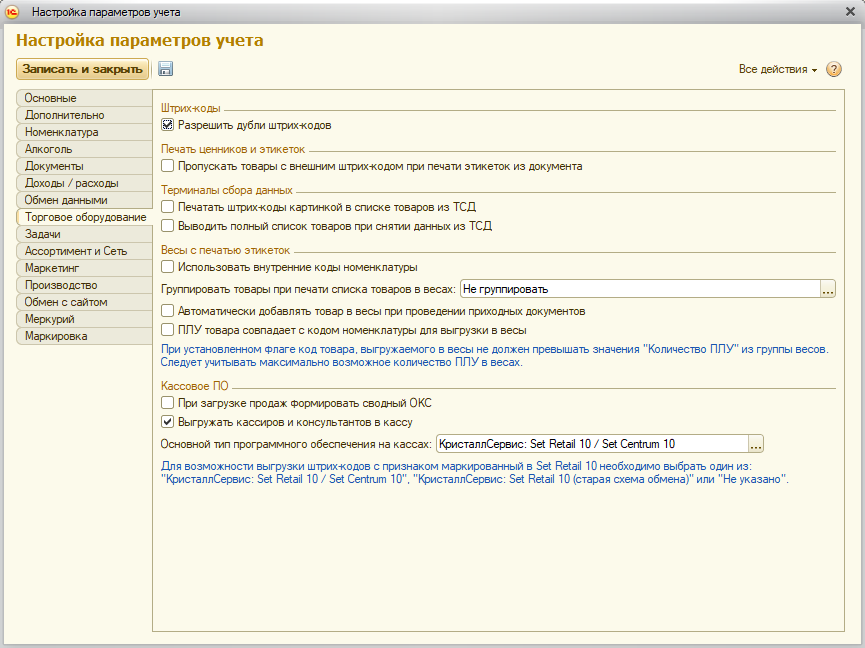Enable Автоматически добавлять товар в весы

click(168, 311)
